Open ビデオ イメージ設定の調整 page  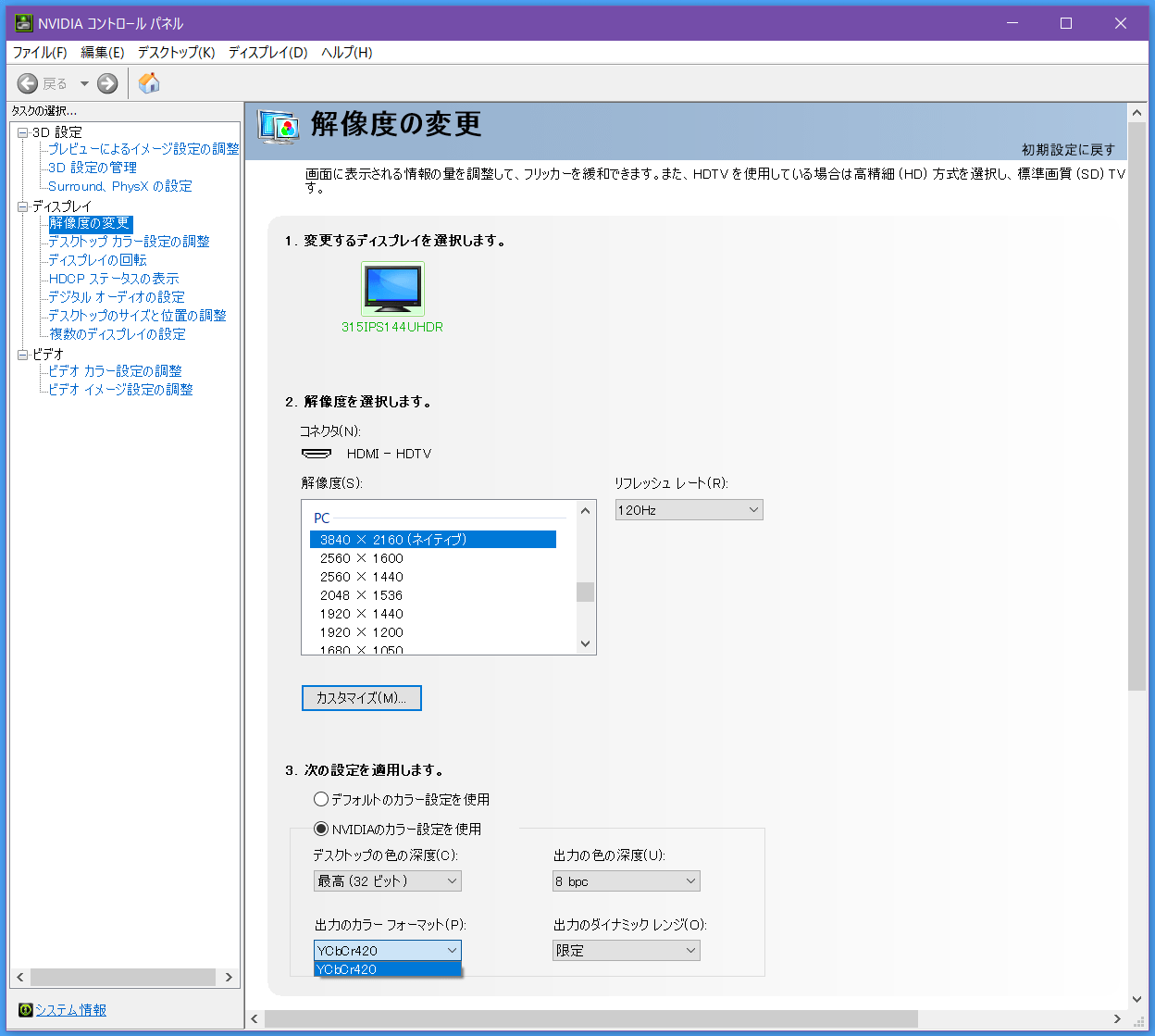(x=120, y=390)
